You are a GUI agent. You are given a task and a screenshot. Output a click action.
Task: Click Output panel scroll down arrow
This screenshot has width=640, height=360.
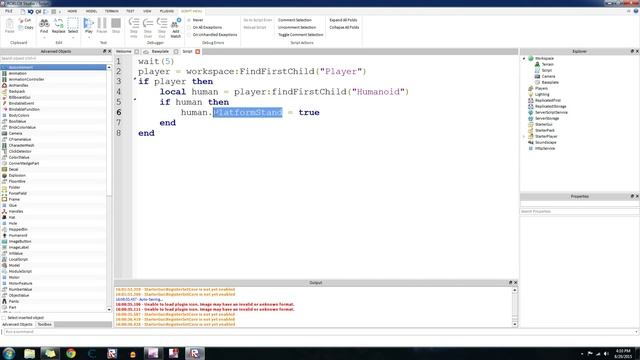(x=515, y=324)
